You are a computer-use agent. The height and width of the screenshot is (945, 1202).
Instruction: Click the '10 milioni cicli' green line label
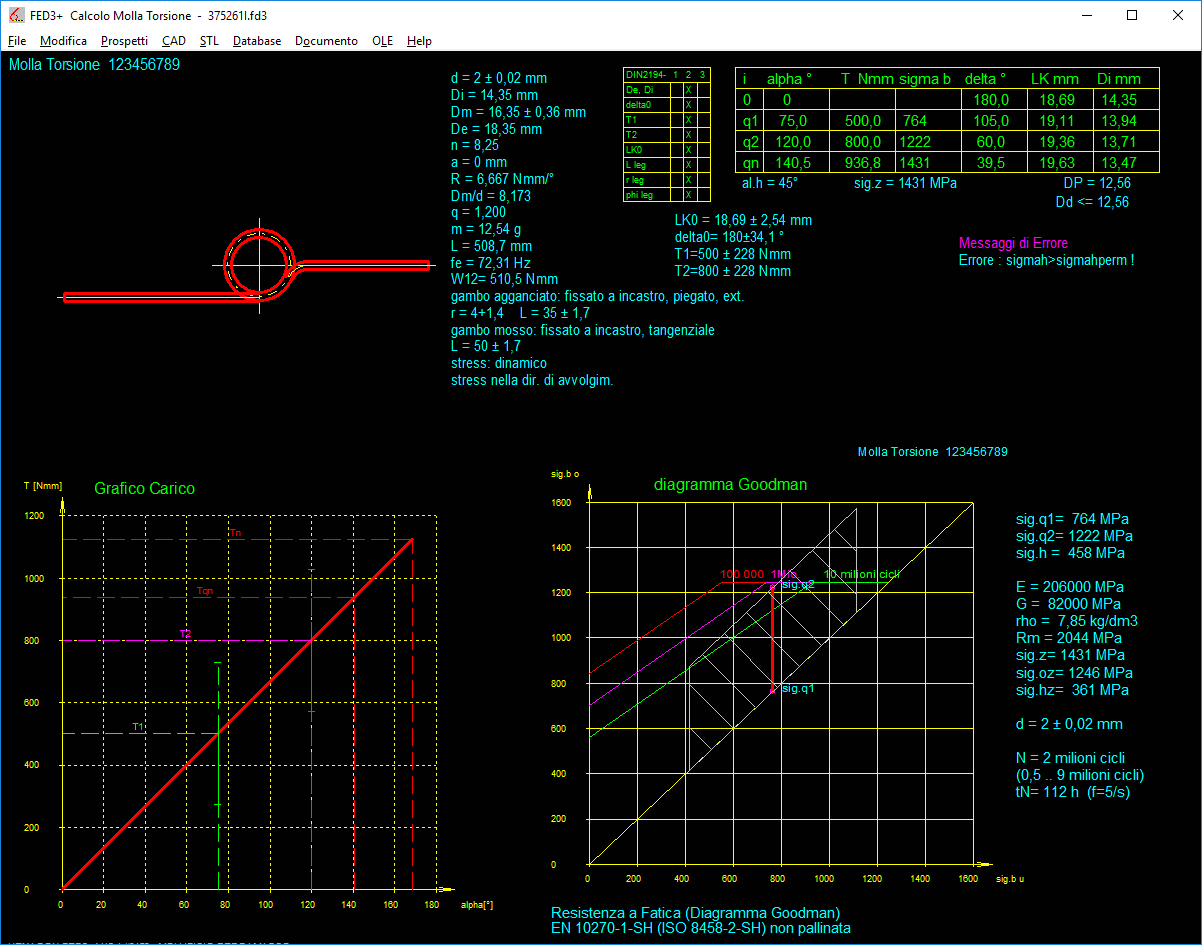click(861, 574)
